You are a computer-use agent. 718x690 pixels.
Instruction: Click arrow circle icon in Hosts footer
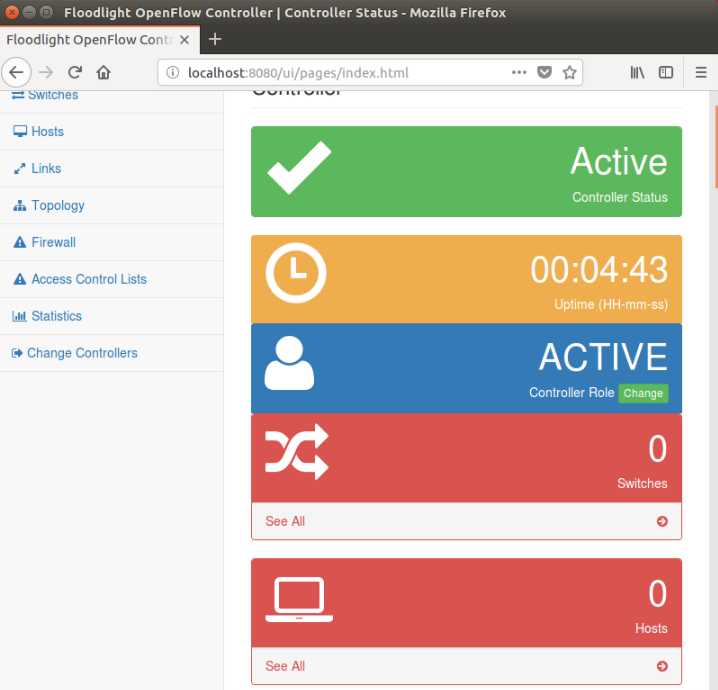coord(662,666)
